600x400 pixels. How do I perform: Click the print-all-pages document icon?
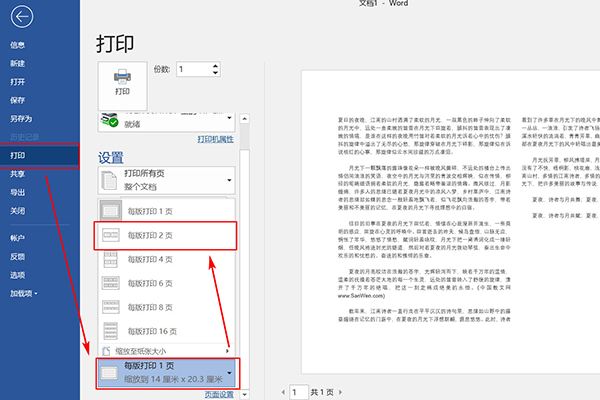point(109,180)
